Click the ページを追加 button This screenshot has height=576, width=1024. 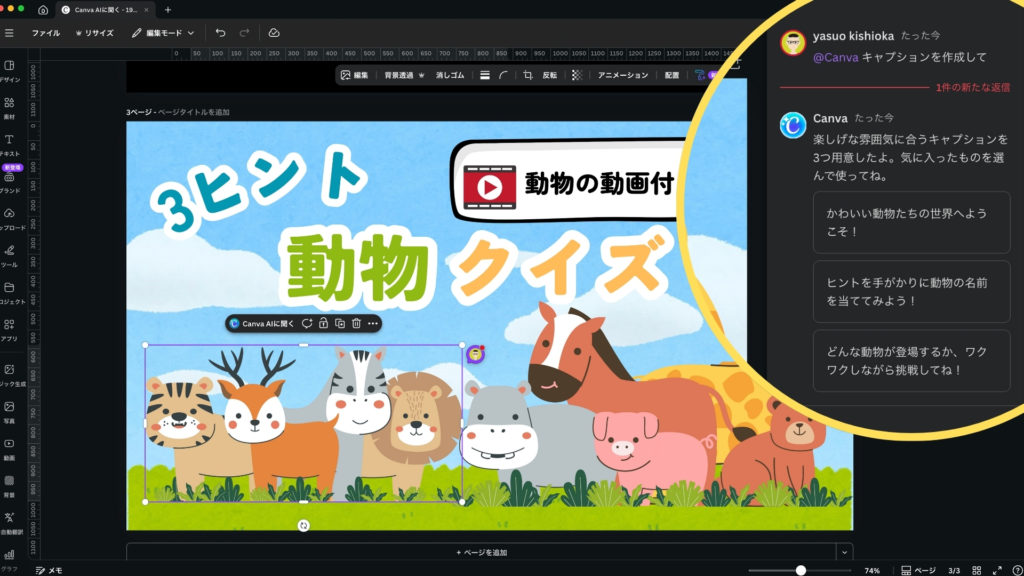tap(481, 552)
